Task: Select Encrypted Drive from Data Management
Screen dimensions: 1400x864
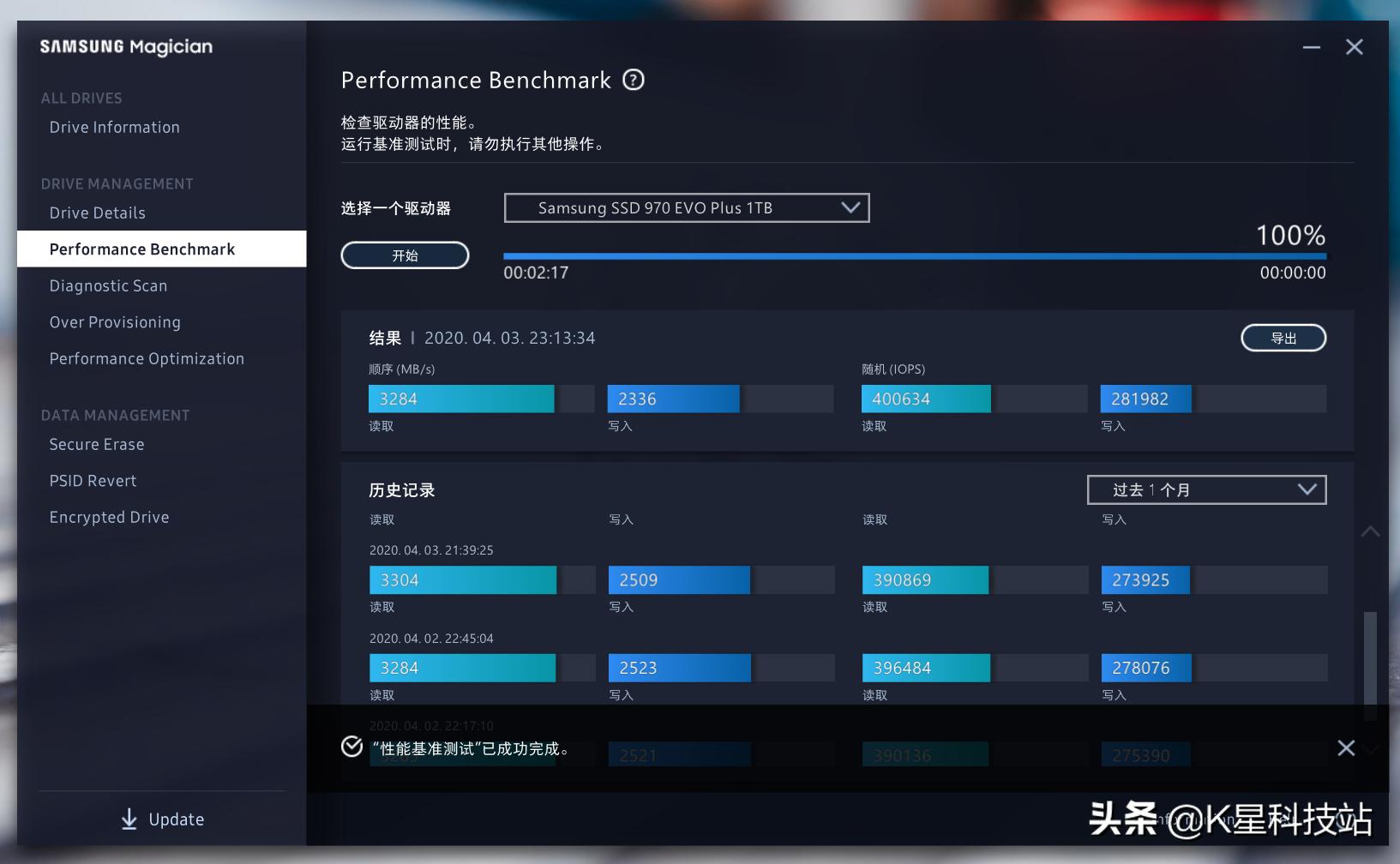Action: 109,517
